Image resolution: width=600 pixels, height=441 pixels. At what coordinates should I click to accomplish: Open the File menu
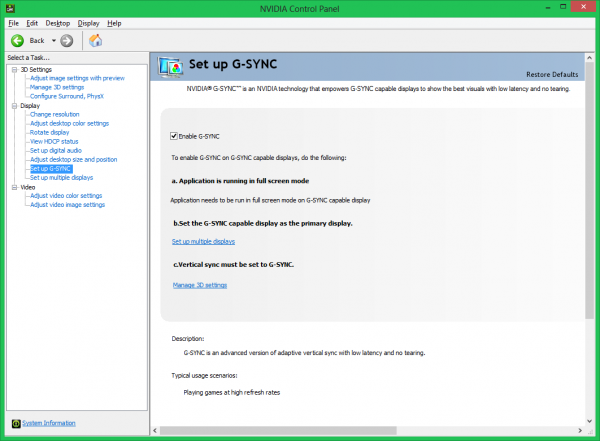pyautogui.click(x=13, y=23)
